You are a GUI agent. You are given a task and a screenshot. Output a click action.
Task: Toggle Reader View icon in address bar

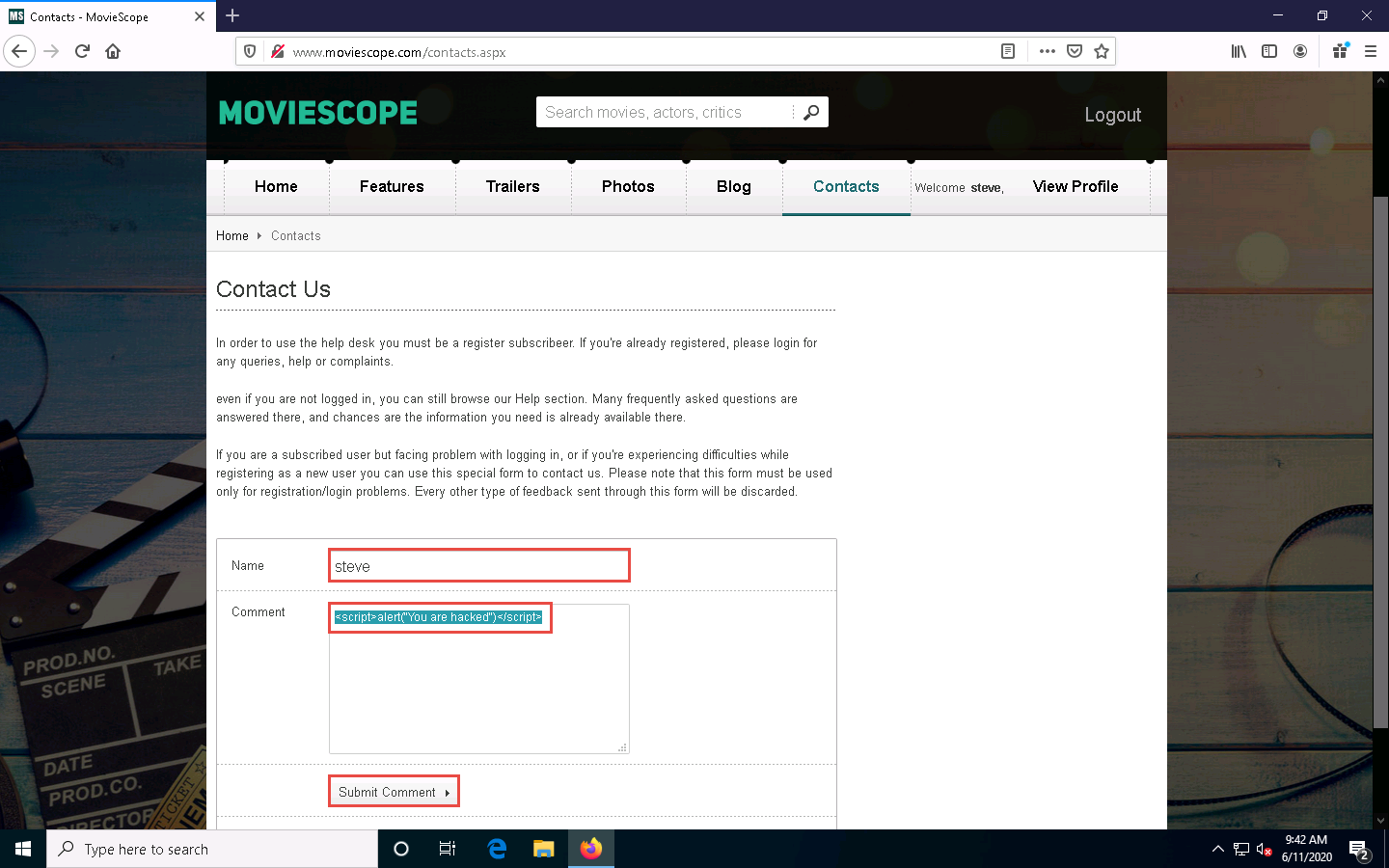pos(1008,51)
